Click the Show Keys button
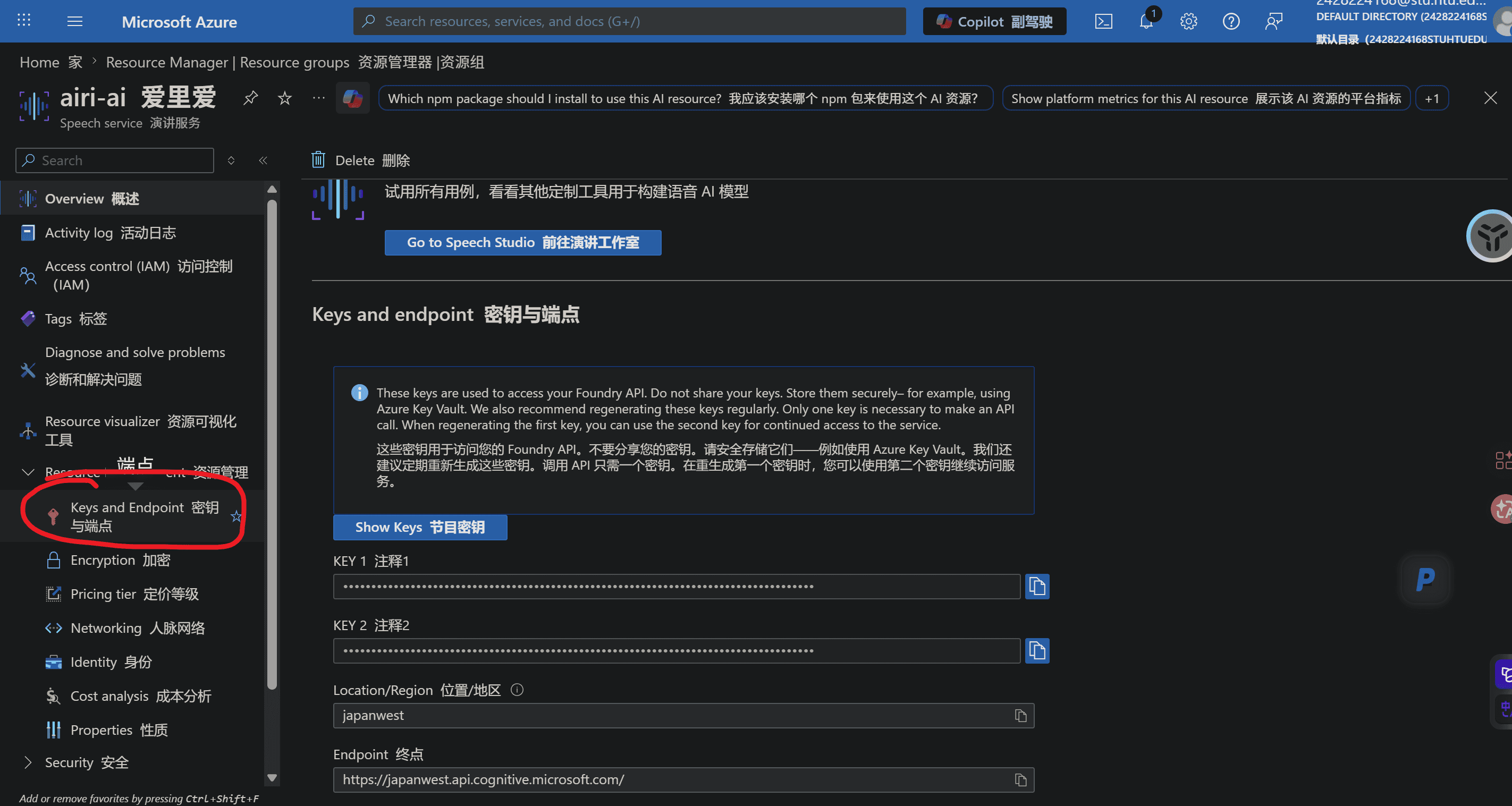The width and height of the screenshot is (1512, 806). point(420,527)
